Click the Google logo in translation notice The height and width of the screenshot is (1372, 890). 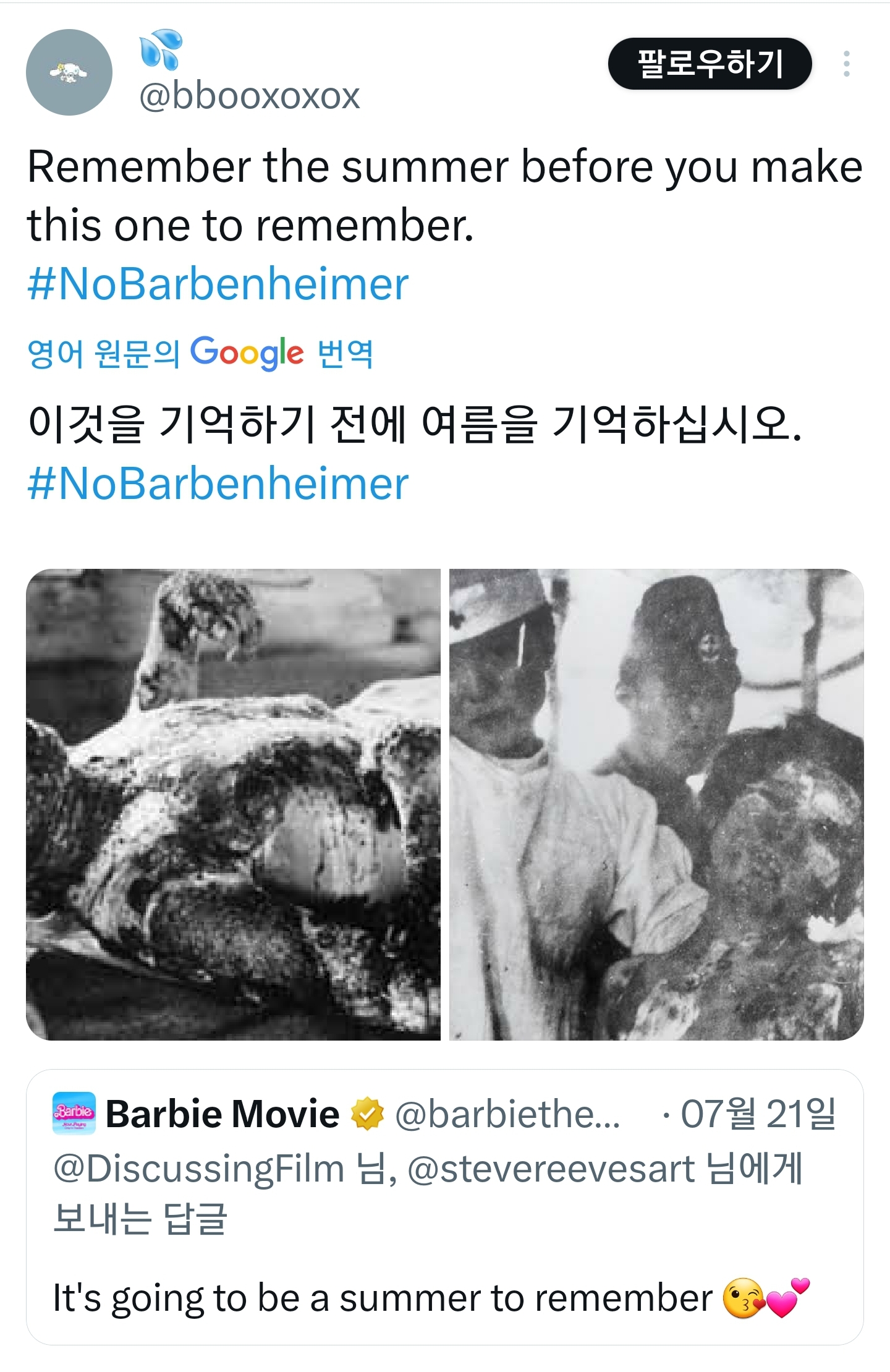[x=247, y=352]
